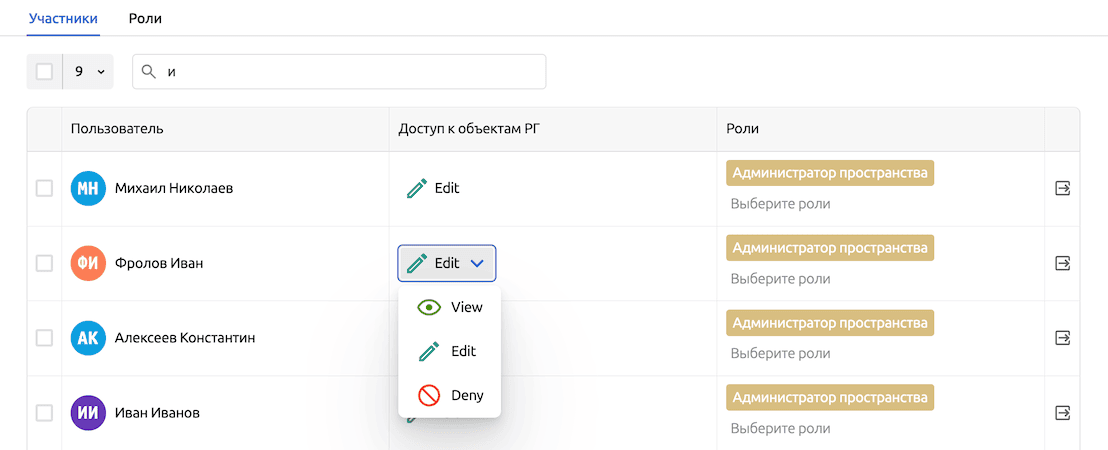This screenshot has width=1108, height=450.
Task: Choose View in the access menu
Action: coord(450,307)
